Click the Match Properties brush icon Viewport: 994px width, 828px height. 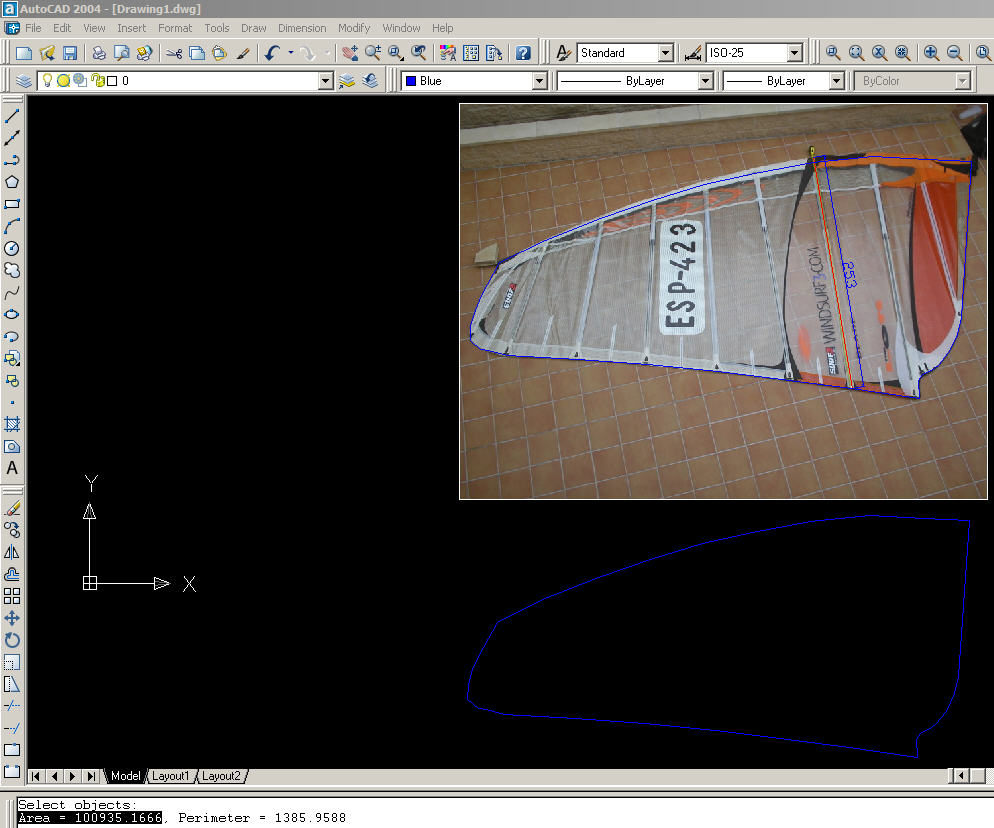[243, 52]
